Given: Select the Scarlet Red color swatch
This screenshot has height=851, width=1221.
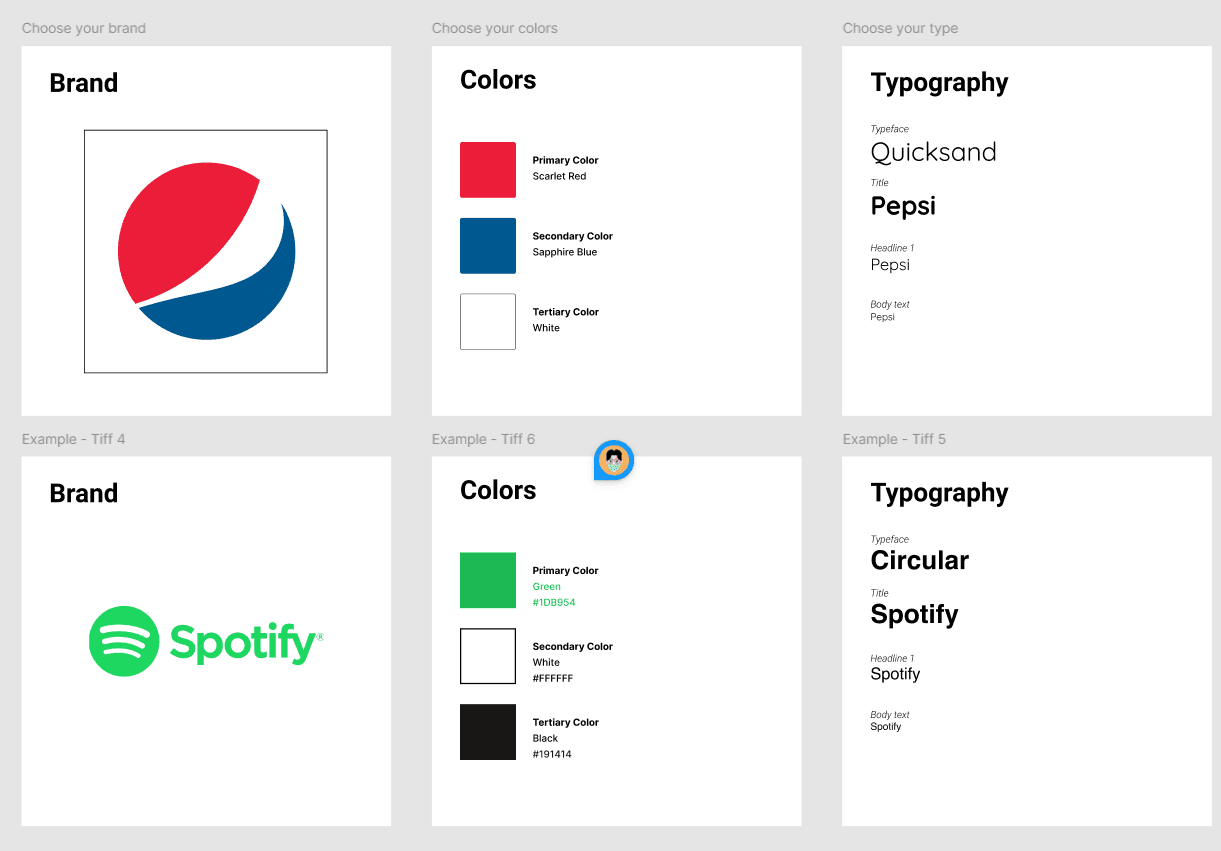Looking at the screenshot, I should (488, 170).
